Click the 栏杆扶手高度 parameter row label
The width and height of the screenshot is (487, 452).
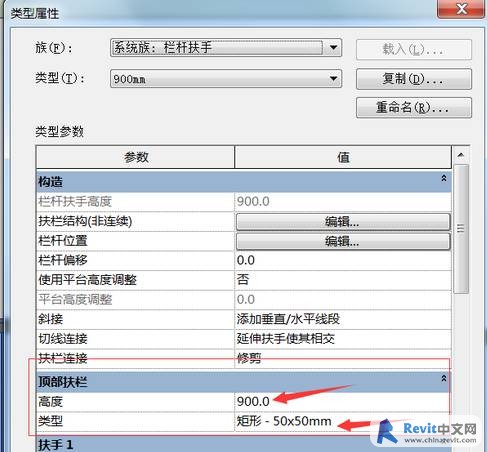tap(75, 202)
